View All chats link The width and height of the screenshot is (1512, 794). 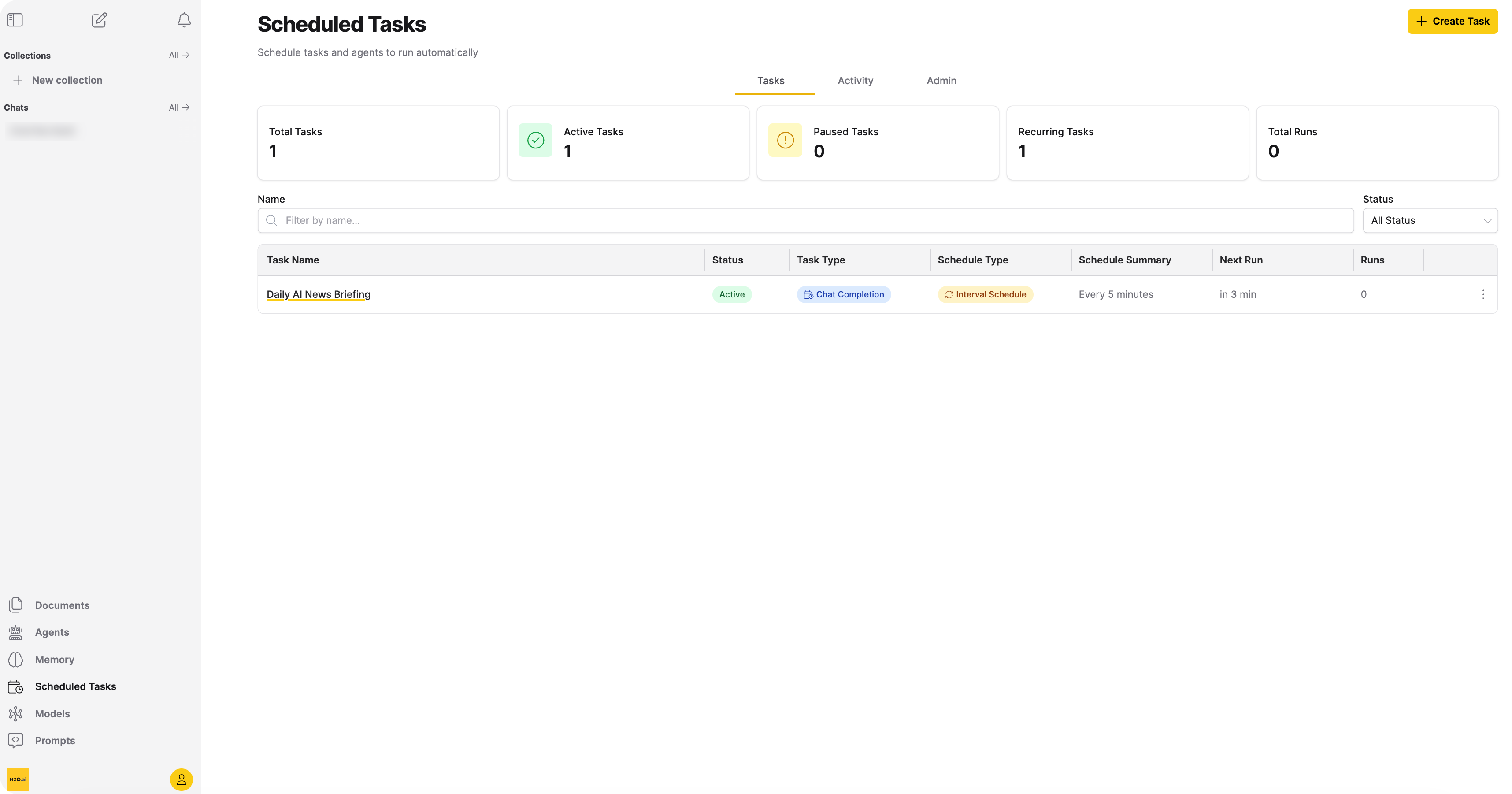pyautogui.click(x=179, y=108)
